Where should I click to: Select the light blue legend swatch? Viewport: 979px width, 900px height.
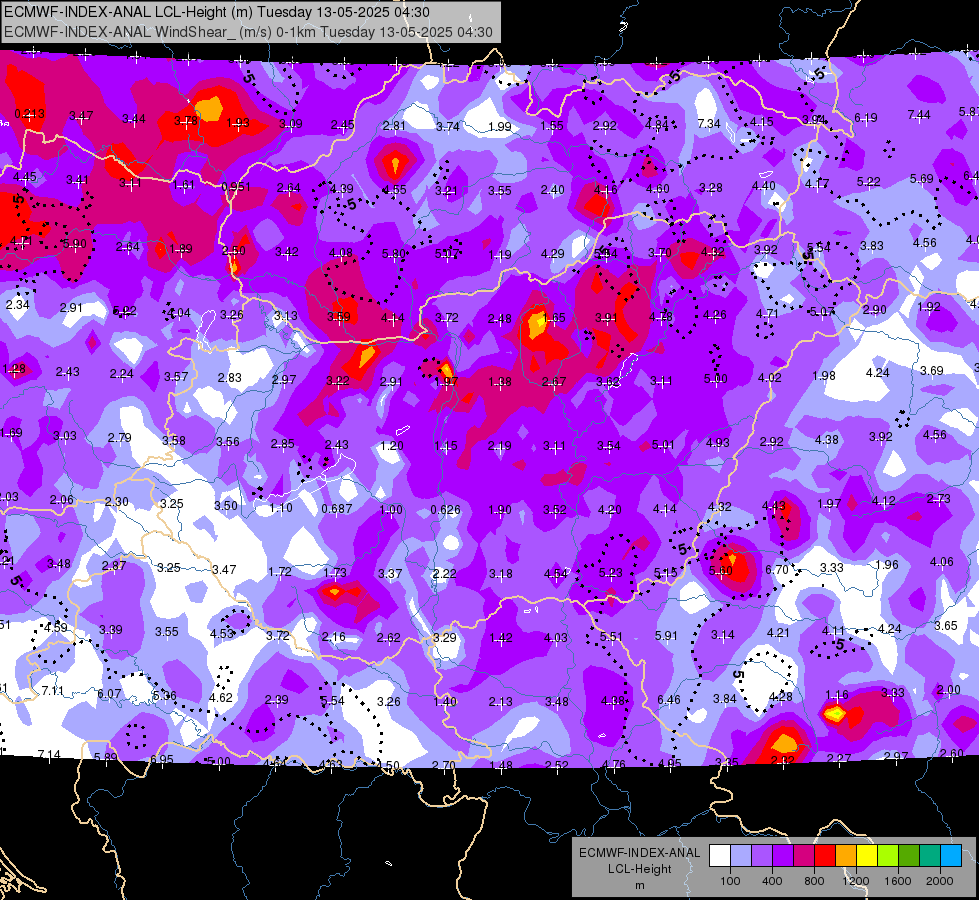[950, 856]
